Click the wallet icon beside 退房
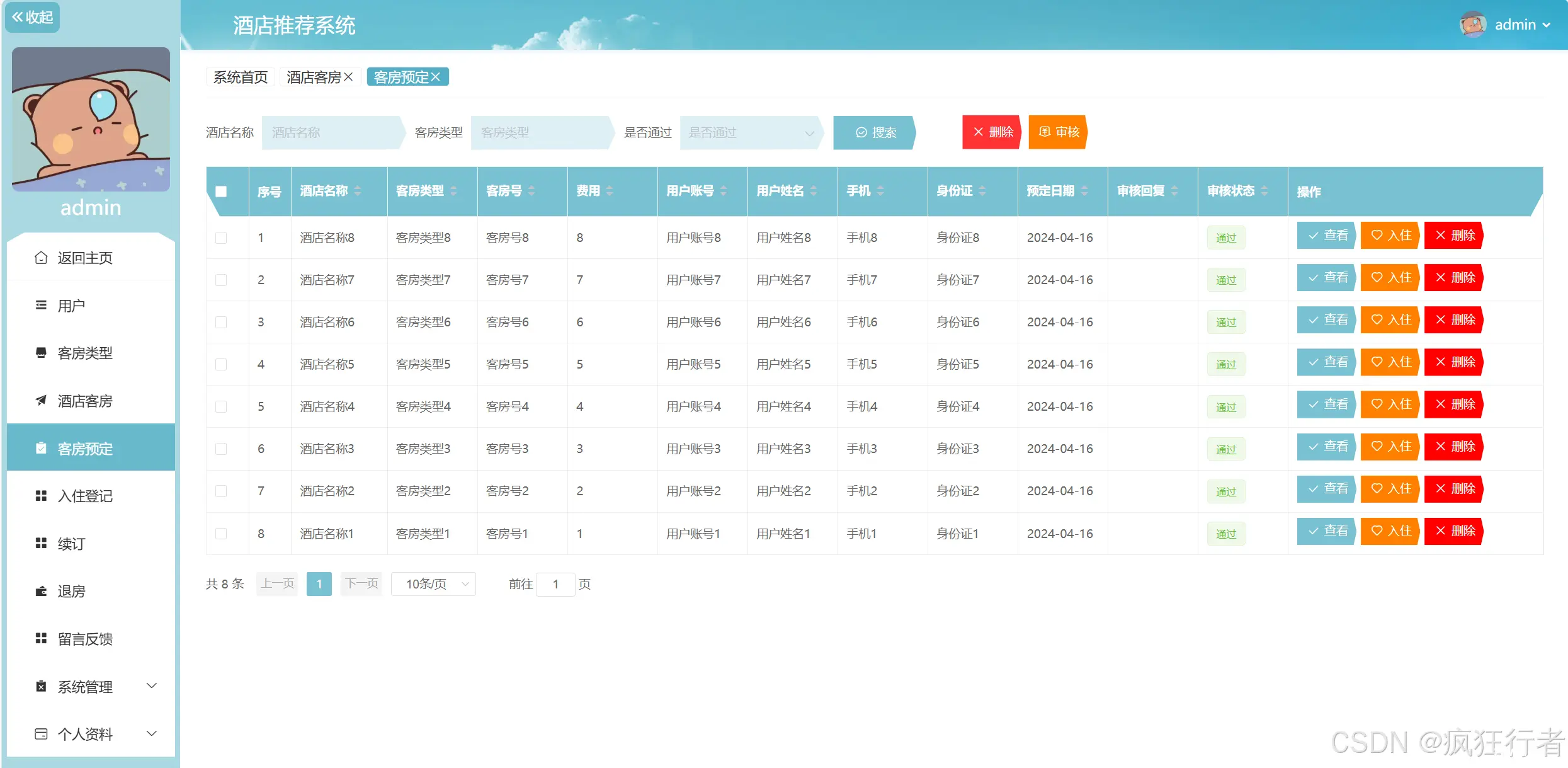 click(41, 591)
